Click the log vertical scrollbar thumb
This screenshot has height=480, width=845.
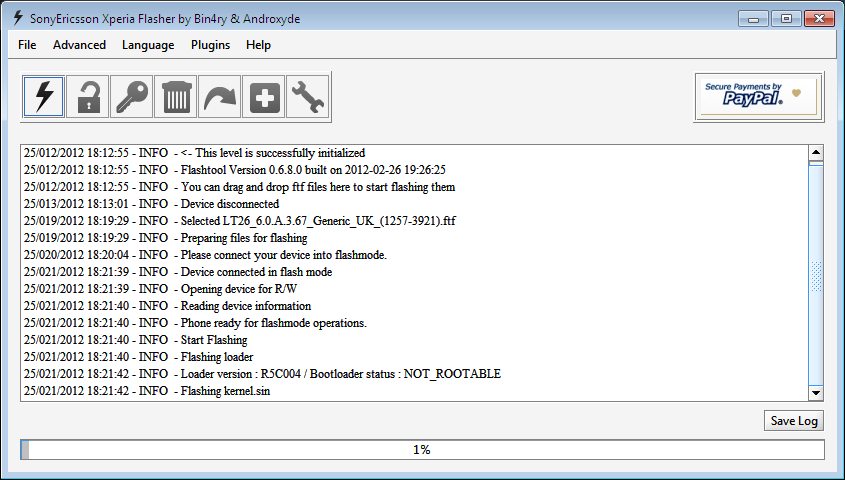pos(816,273)
